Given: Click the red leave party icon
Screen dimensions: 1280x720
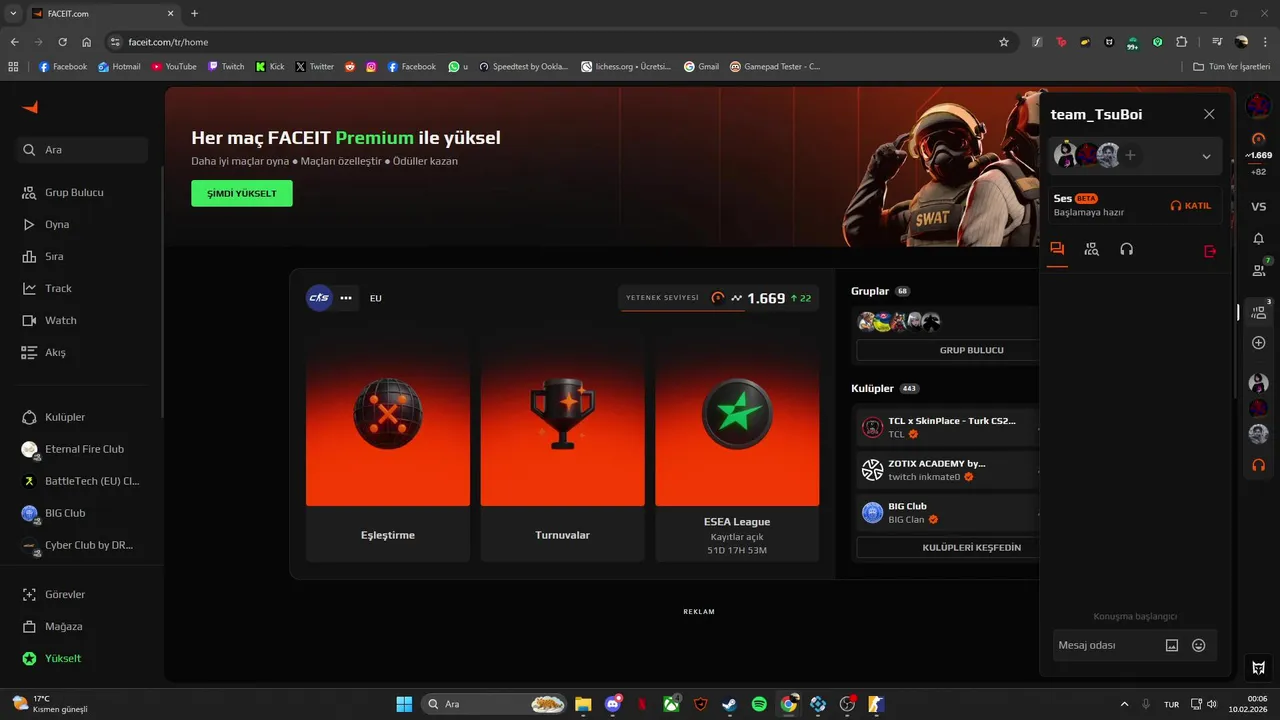Looking at the screenshot, I should point(1210,251).
